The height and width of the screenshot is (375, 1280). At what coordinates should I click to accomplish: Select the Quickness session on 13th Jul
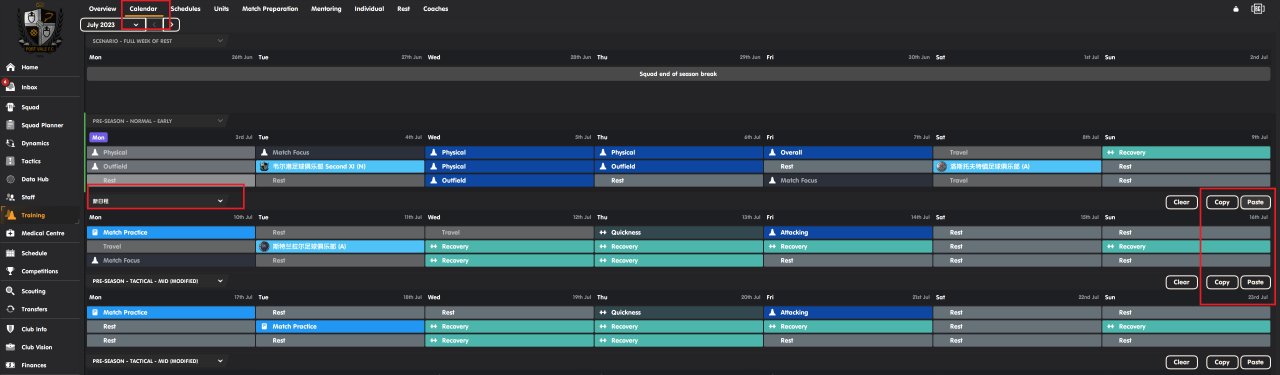[679, 232]
